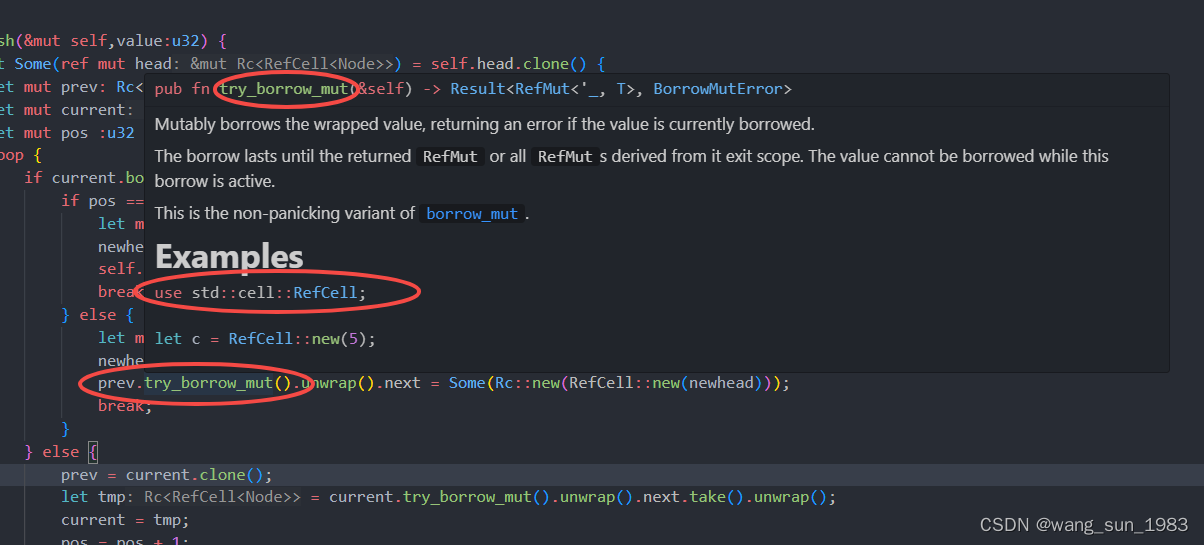This screenshot has width=1204, height=545.
Task: Open the borrow_mut link in the hover tooltip
Action: (472, 214)
